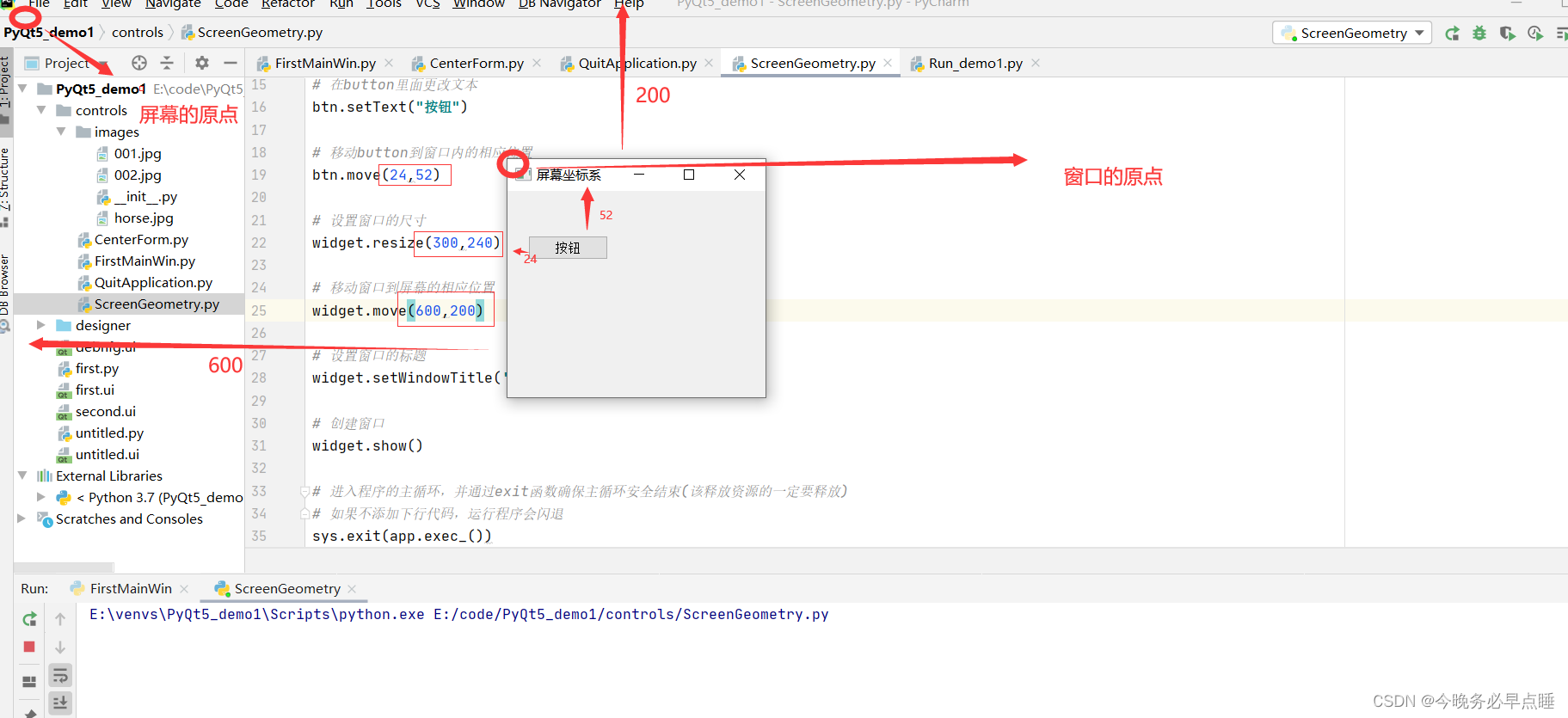
Task: Start debugging with the bug icon
Action: click(1479, 34)
